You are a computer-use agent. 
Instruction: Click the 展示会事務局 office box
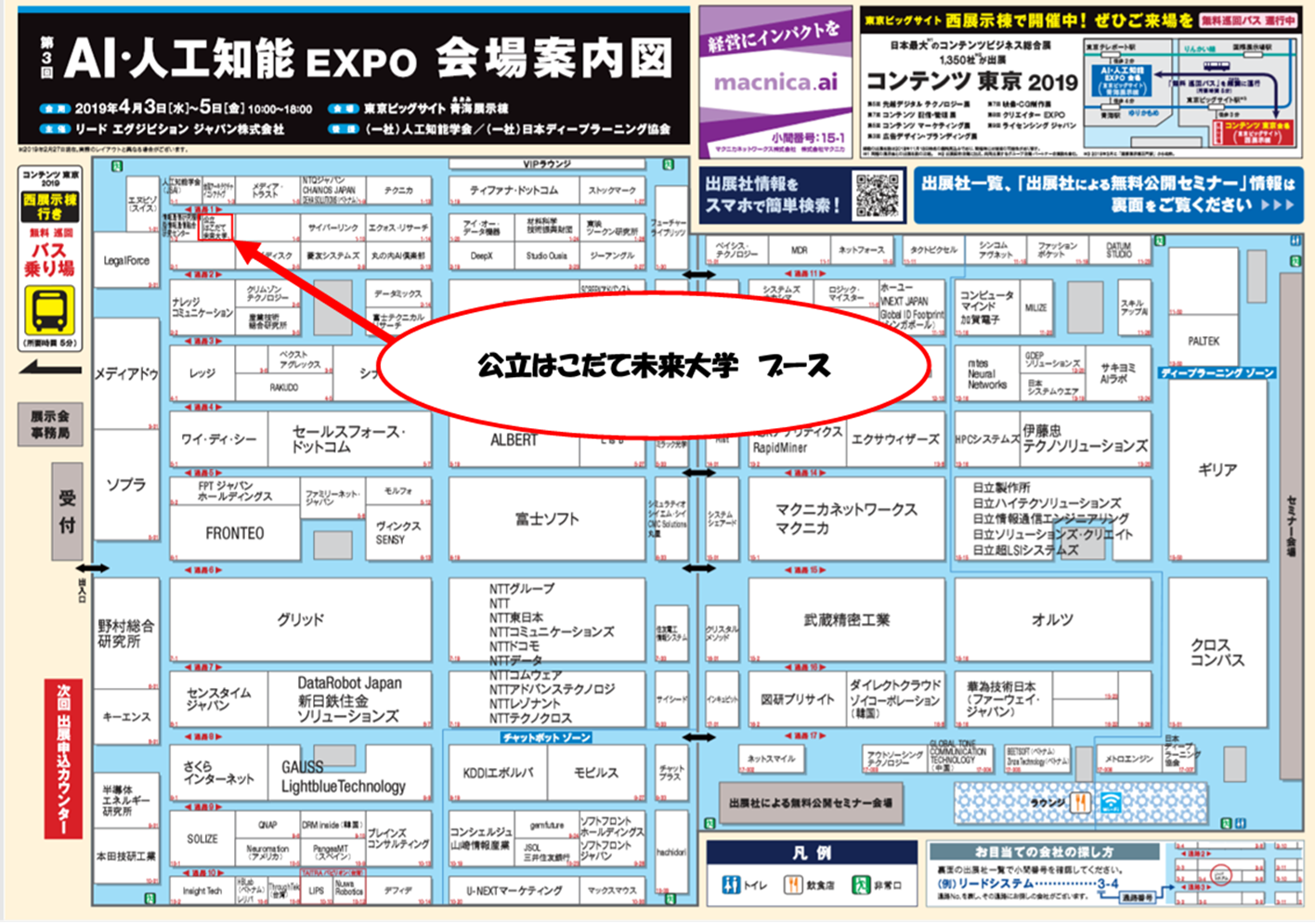pyautogui.click(x=49, y=424)
